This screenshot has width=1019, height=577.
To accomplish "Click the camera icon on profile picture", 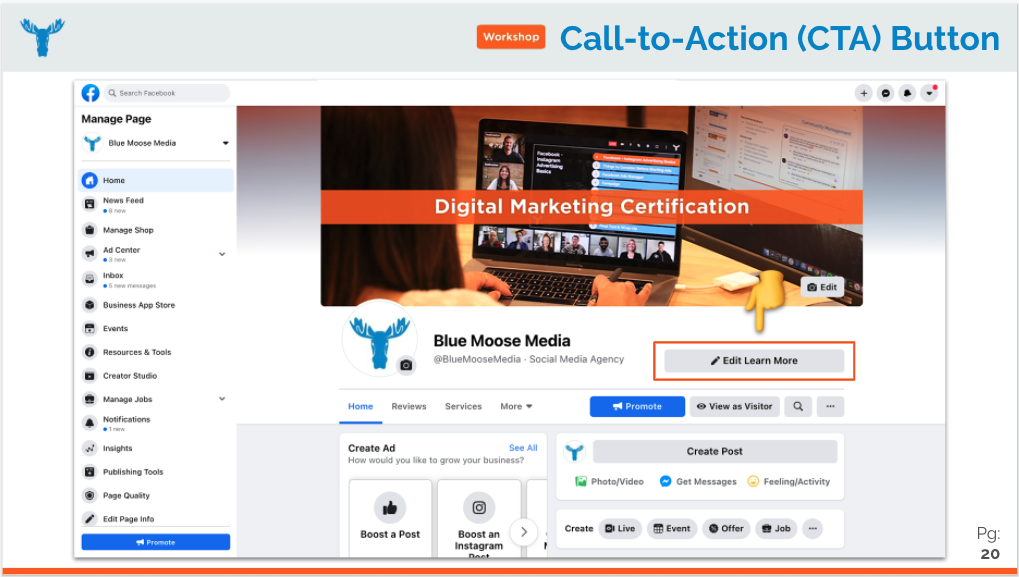I will (x=406, y=365).
